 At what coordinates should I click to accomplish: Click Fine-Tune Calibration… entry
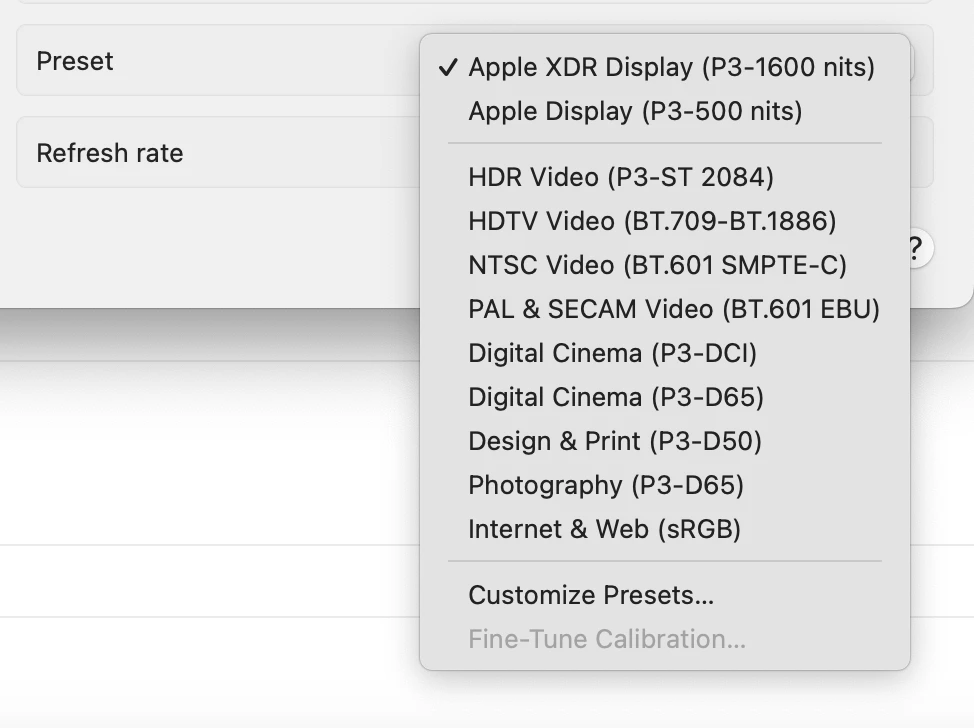tap(606, 639)
